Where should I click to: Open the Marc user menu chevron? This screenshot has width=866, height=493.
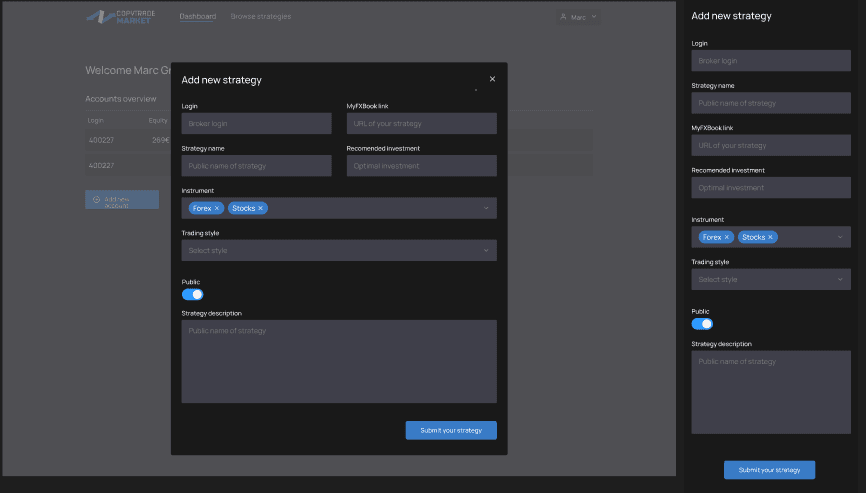pyautogui.click(x=594, y=17)
